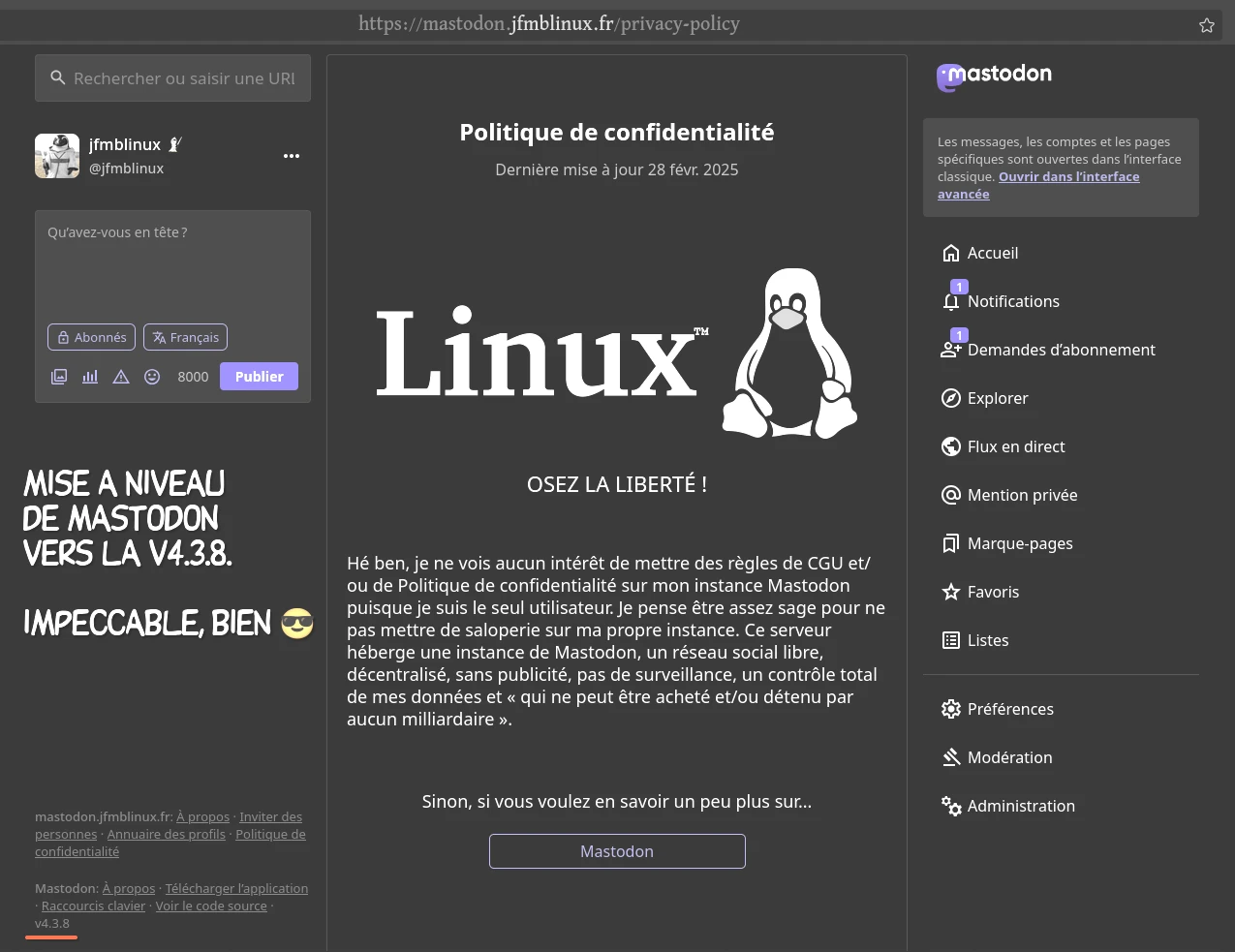Click the Favoris star icon
This screenshot has width=1235, height=952.
(x=951, y=592)
